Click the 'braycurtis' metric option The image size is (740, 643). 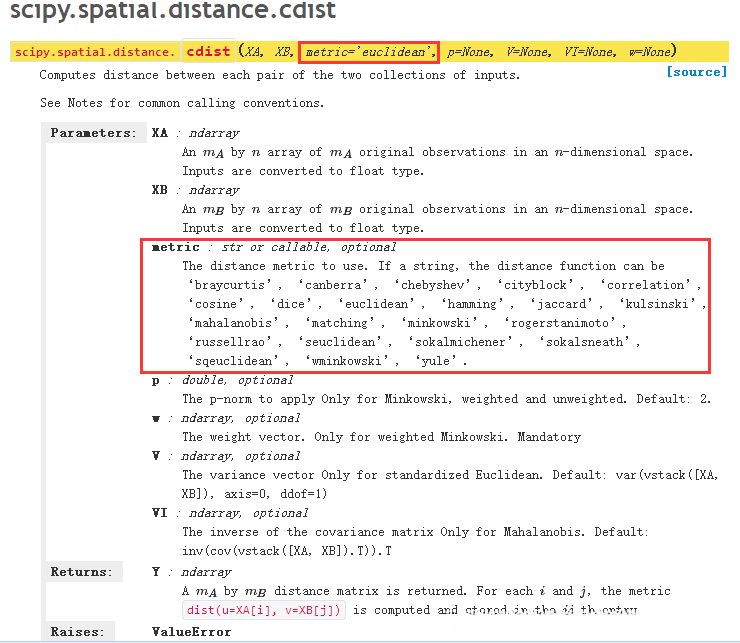pos(230,285)
